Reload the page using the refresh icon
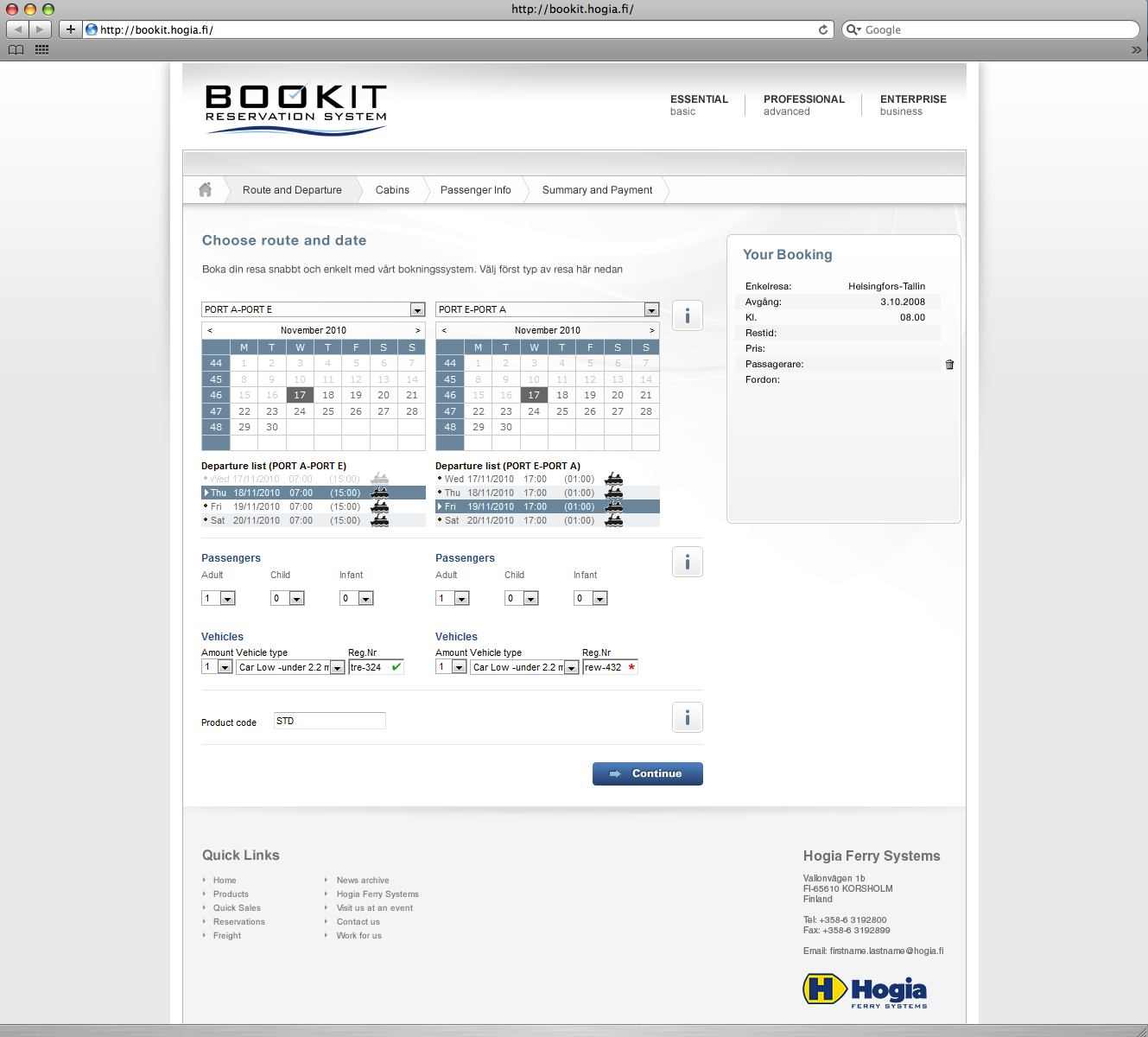Screen dimensions: 1148x1037 tap(823, 29)
